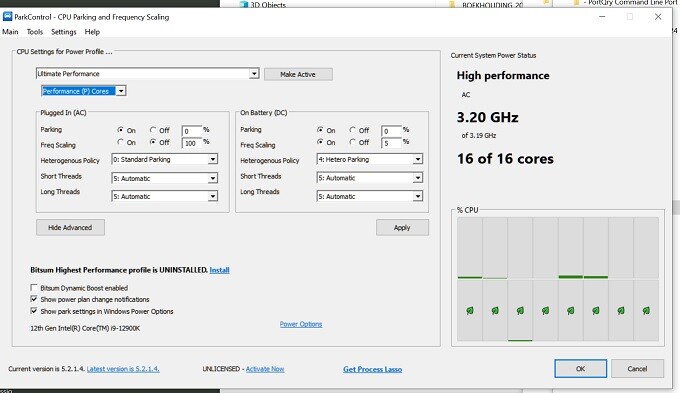680x393 pixels.
Task: Click Install link for Bitsum Highest Performance
Action: click(219, 270)
